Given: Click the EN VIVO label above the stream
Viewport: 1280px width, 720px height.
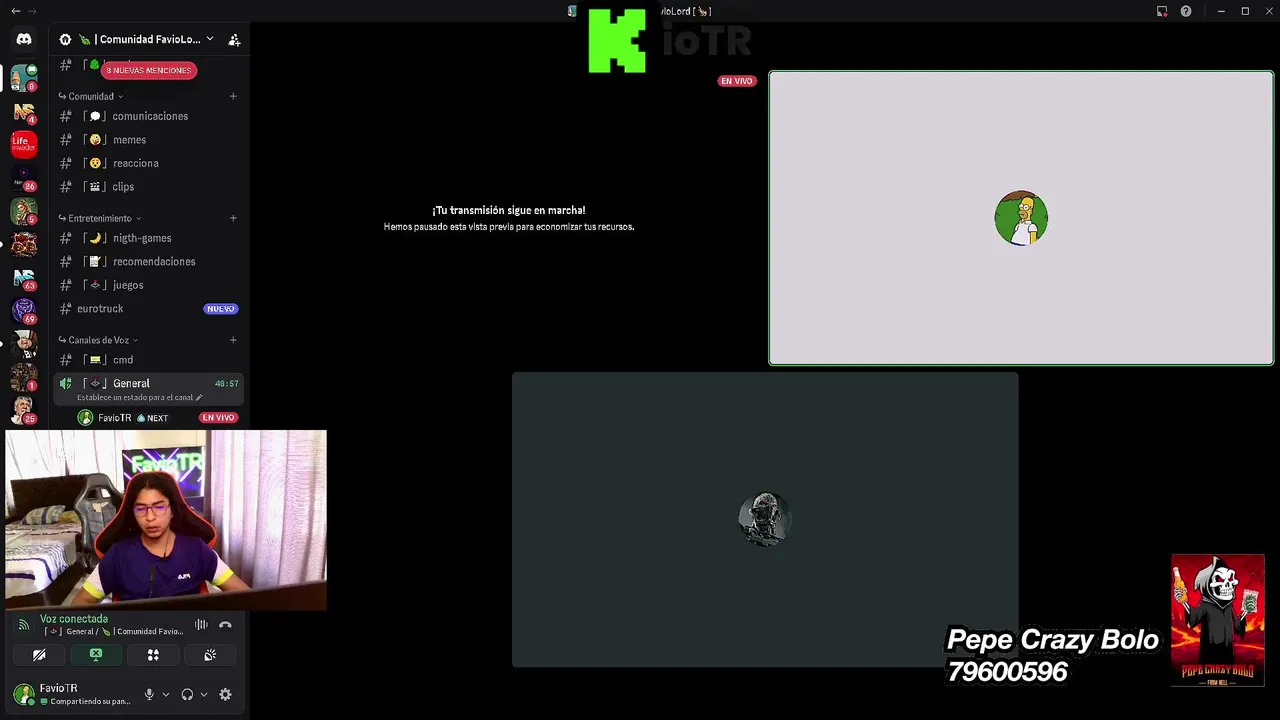Looking at the screenshot, I should (736, 81).
